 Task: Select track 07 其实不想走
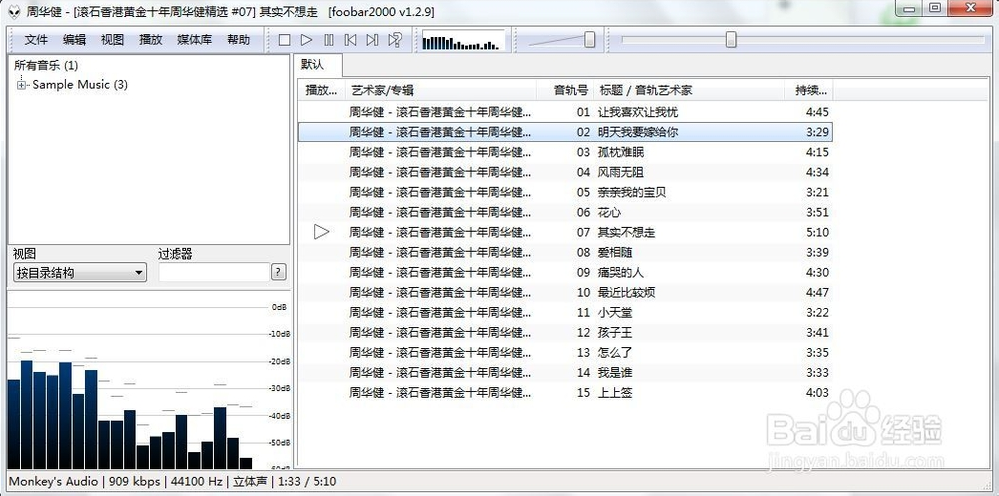click(x=566, y=232)
